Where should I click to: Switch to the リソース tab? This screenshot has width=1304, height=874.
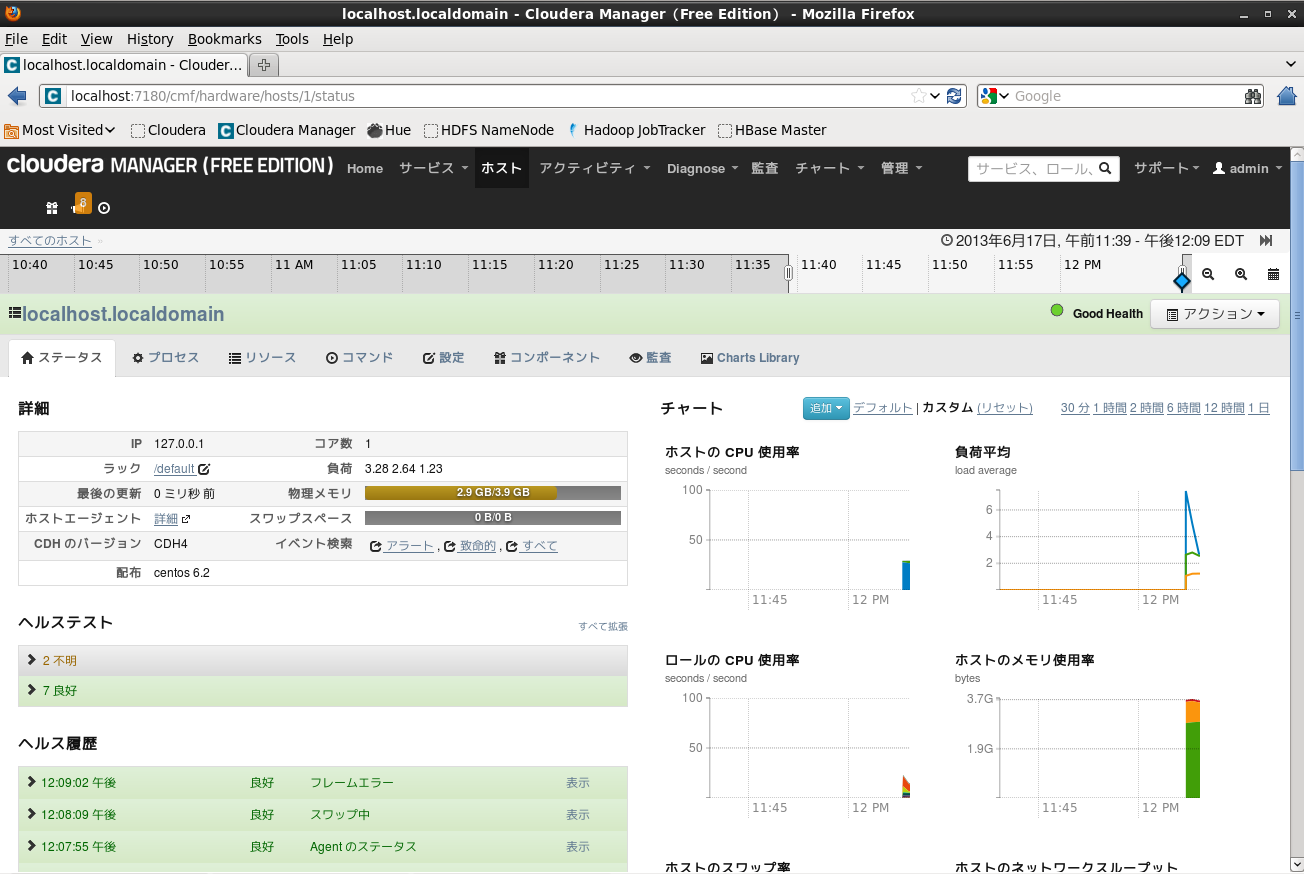click(263, 358)
